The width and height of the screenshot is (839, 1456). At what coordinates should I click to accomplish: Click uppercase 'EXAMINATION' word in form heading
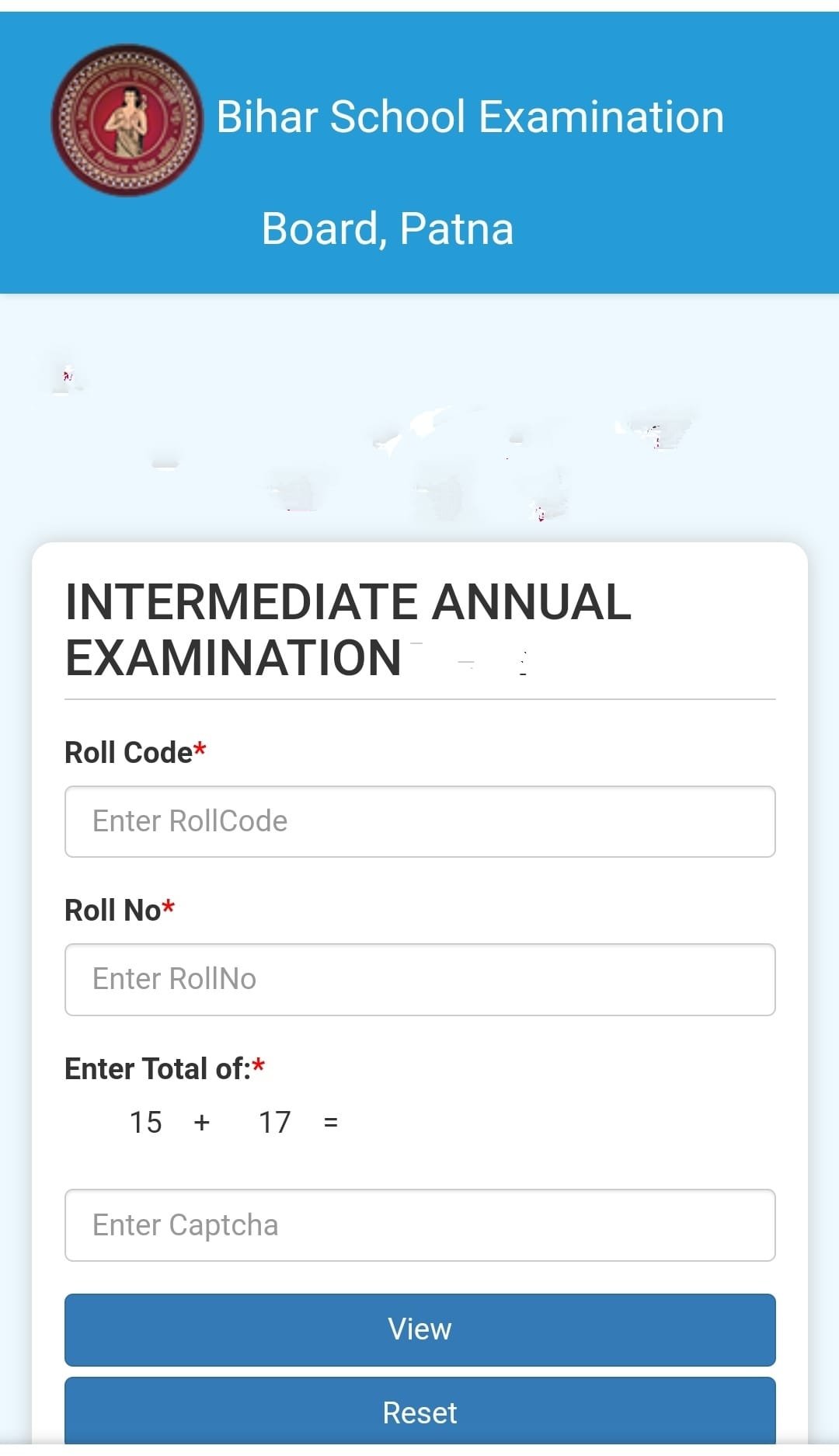233,659
